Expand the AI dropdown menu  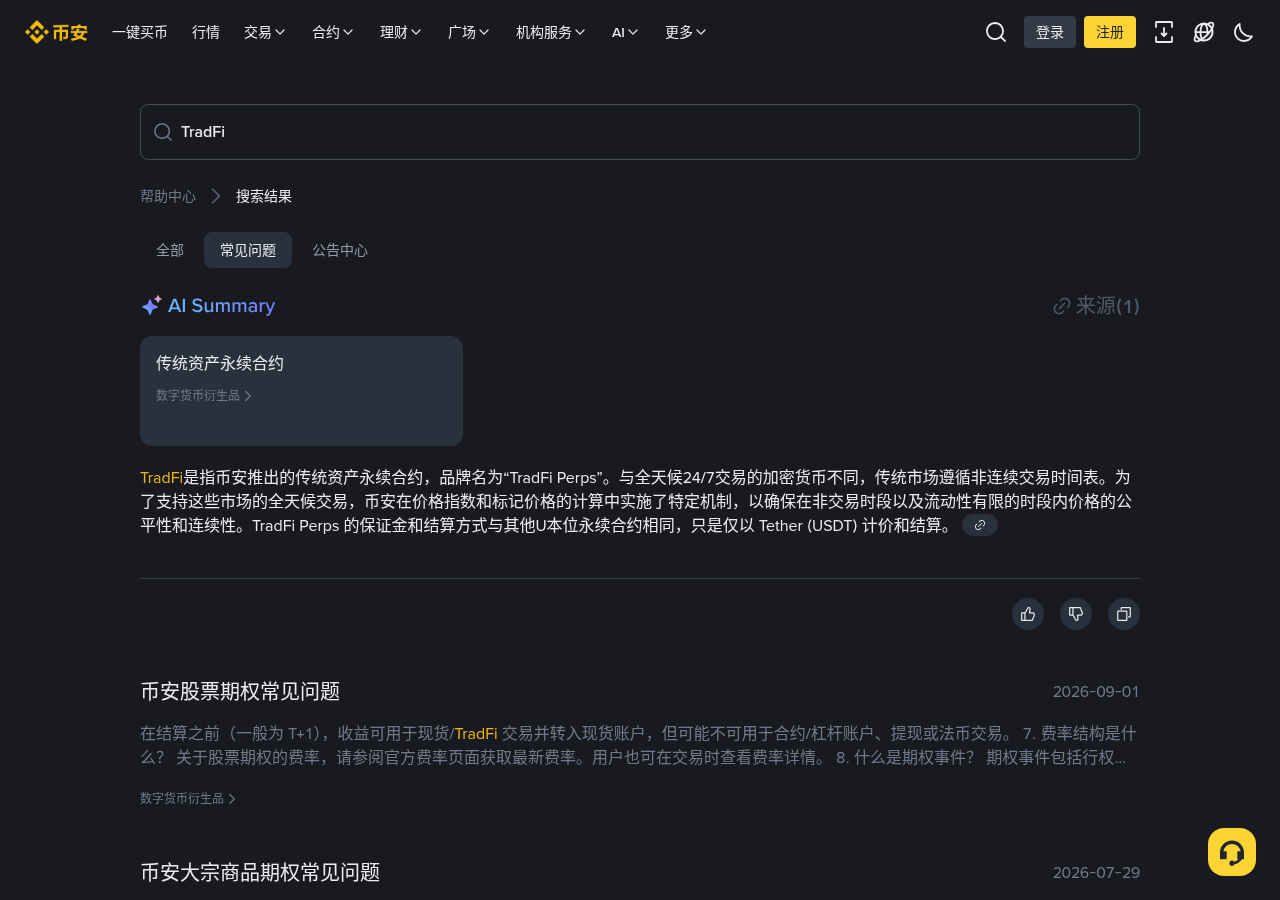click(625, 32)
